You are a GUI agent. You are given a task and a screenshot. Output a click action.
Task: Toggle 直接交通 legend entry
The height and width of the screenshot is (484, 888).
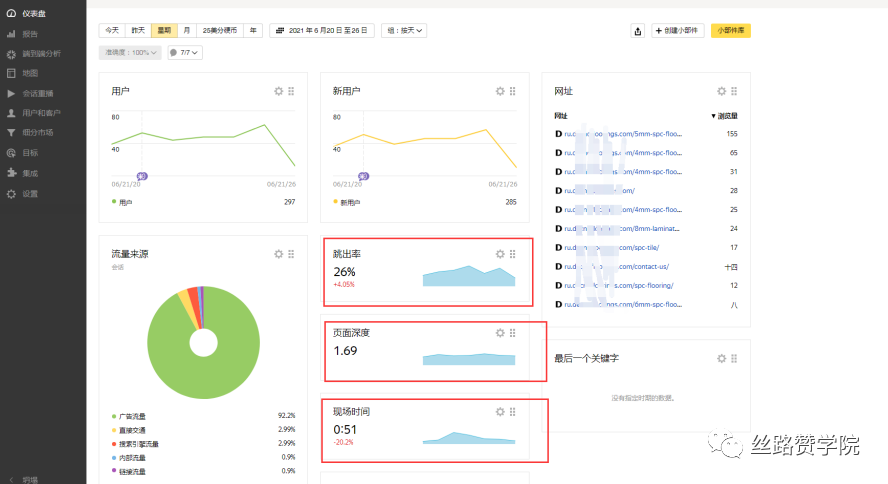click(129, 430)
